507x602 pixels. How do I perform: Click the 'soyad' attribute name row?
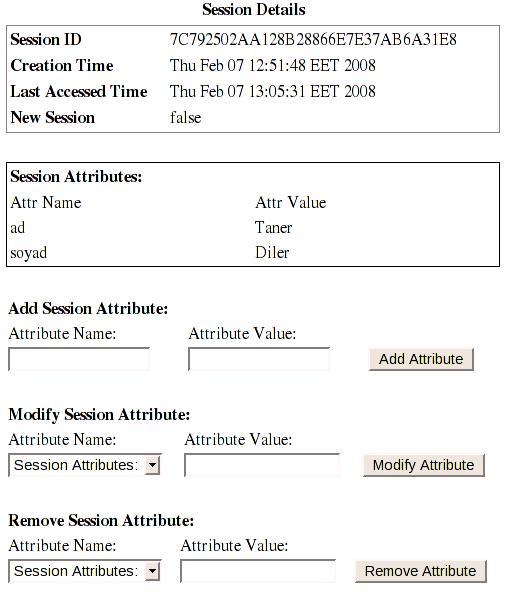[29, 253]
